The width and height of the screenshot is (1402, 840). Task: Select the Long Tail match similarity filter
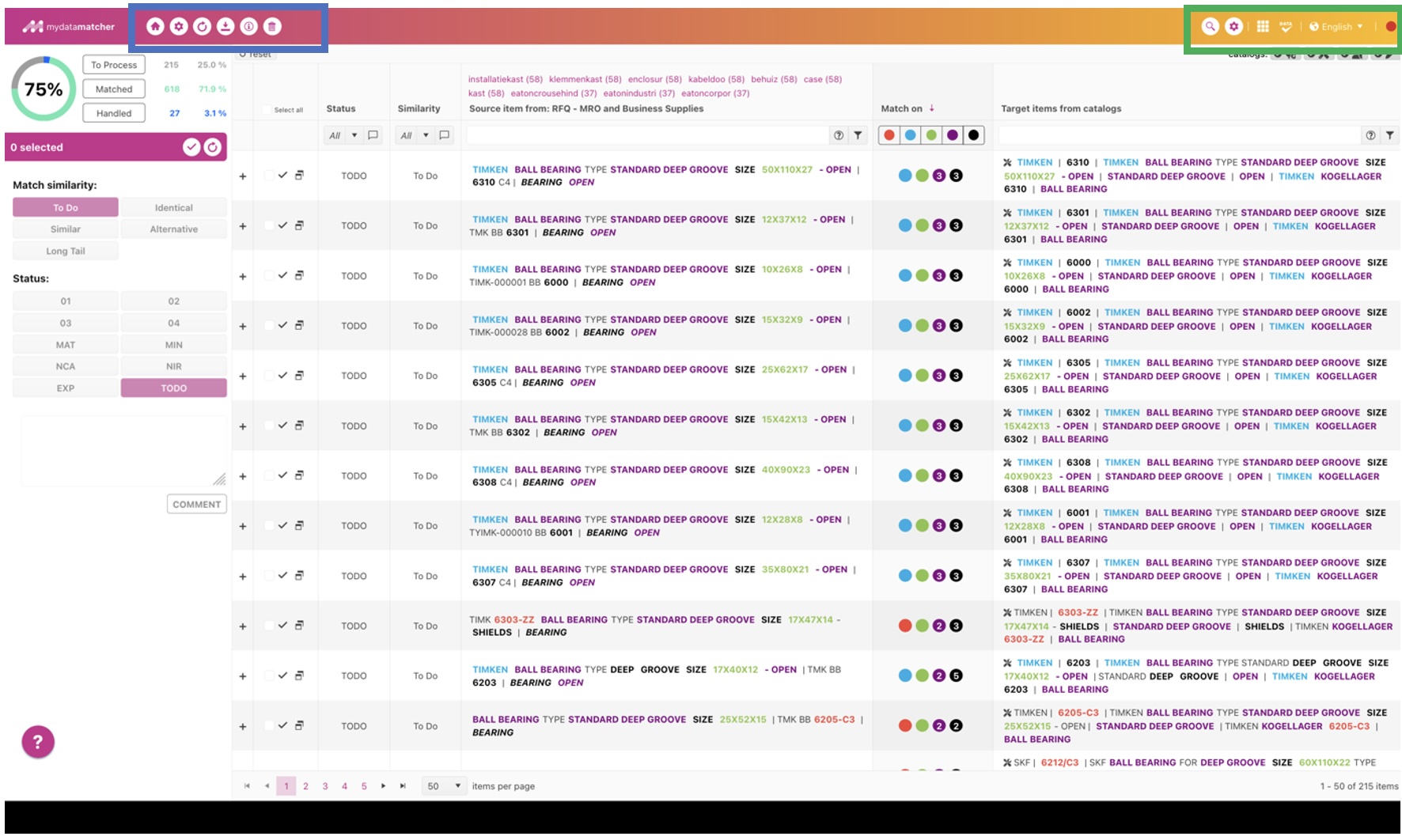pyautogui.click(x=66, y=251)
